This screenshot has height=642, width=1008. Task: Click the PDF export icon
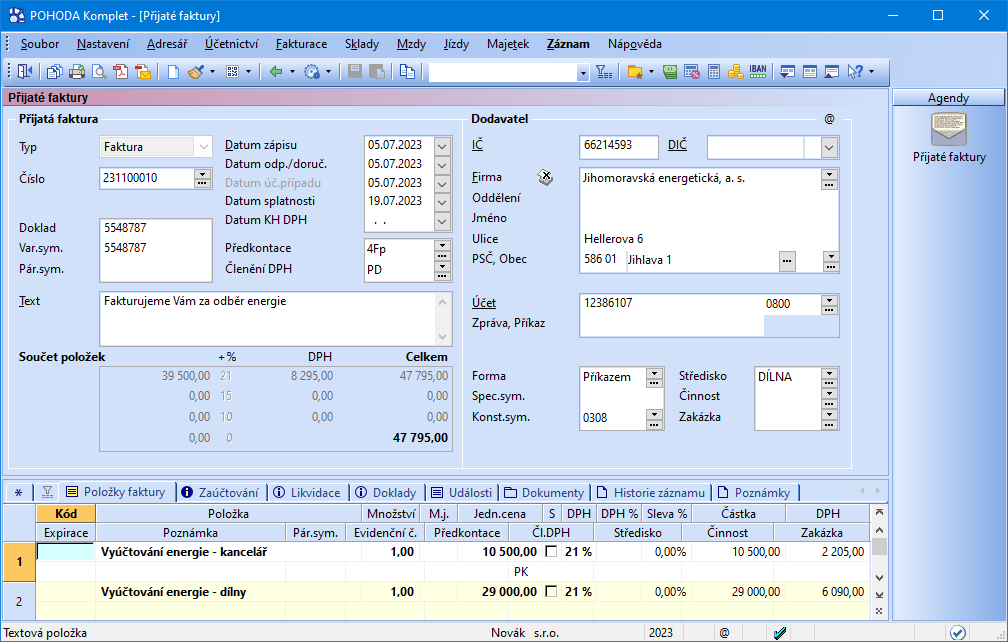coord(121,71)
